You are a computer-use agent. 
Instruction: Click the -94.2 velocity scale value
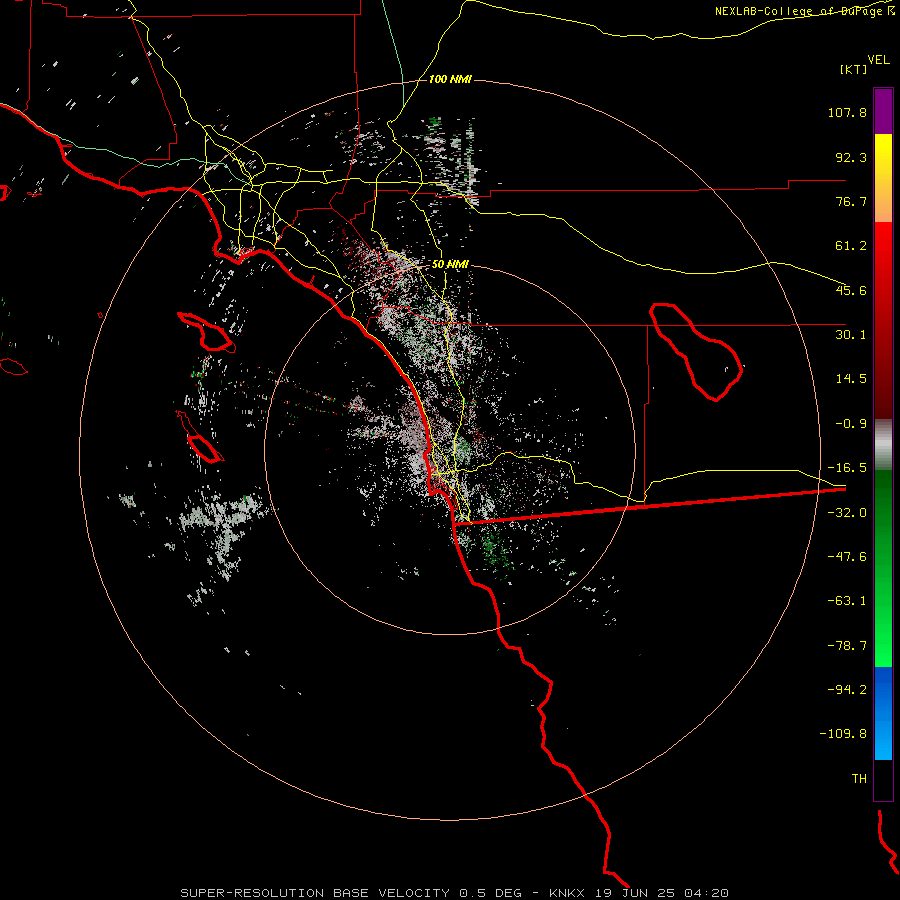click(847, 689)
